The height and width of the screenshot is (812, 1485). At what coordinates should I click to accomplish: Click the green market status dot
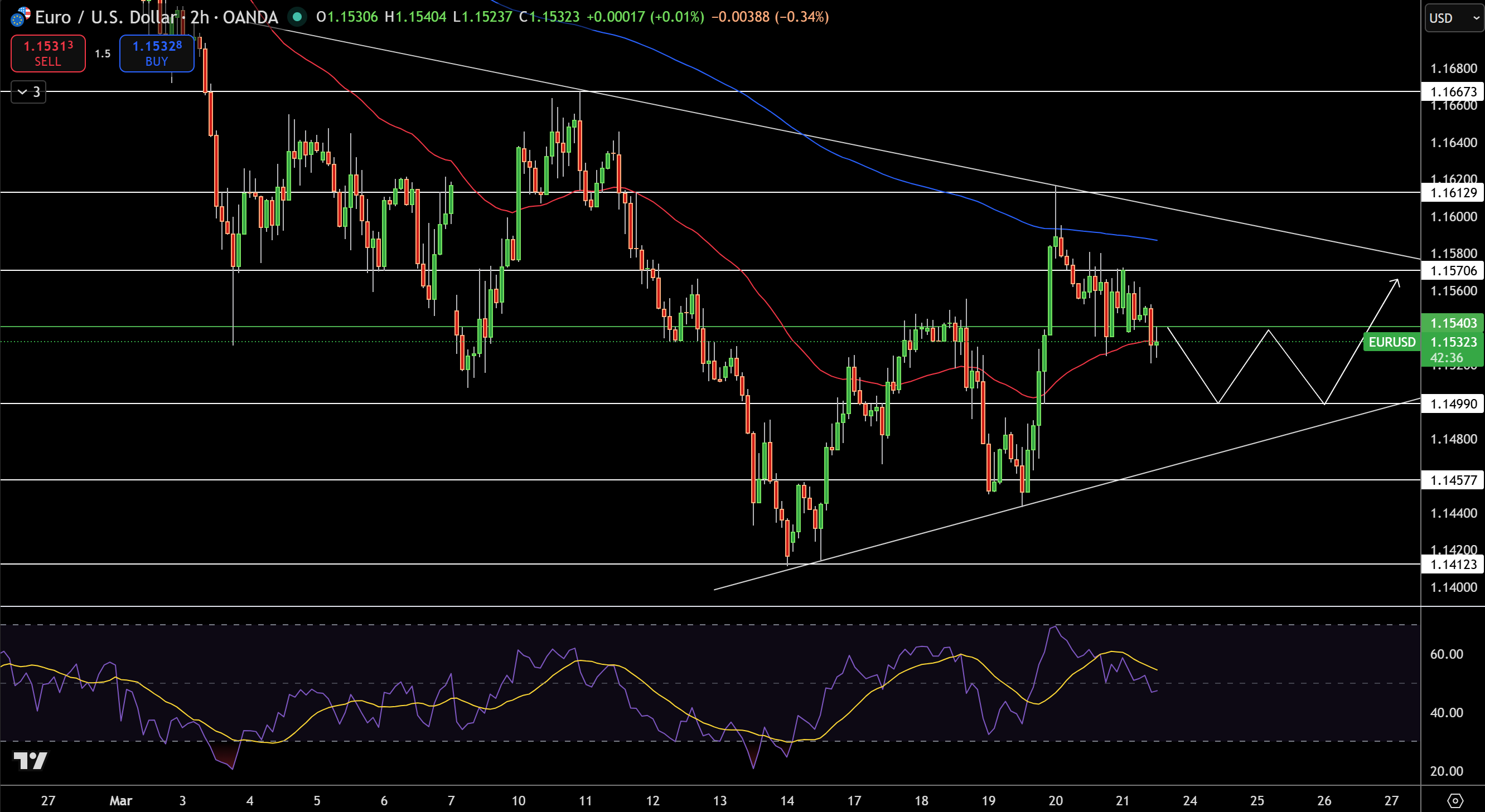click(x=297, y=17)
